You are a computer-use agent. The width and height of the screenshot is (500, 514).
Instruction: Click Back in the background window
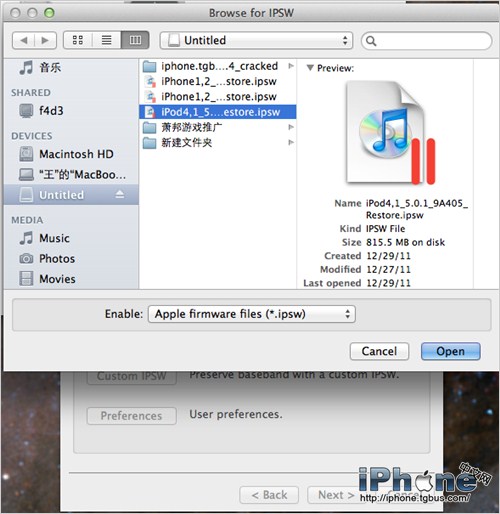pos(269,495)
